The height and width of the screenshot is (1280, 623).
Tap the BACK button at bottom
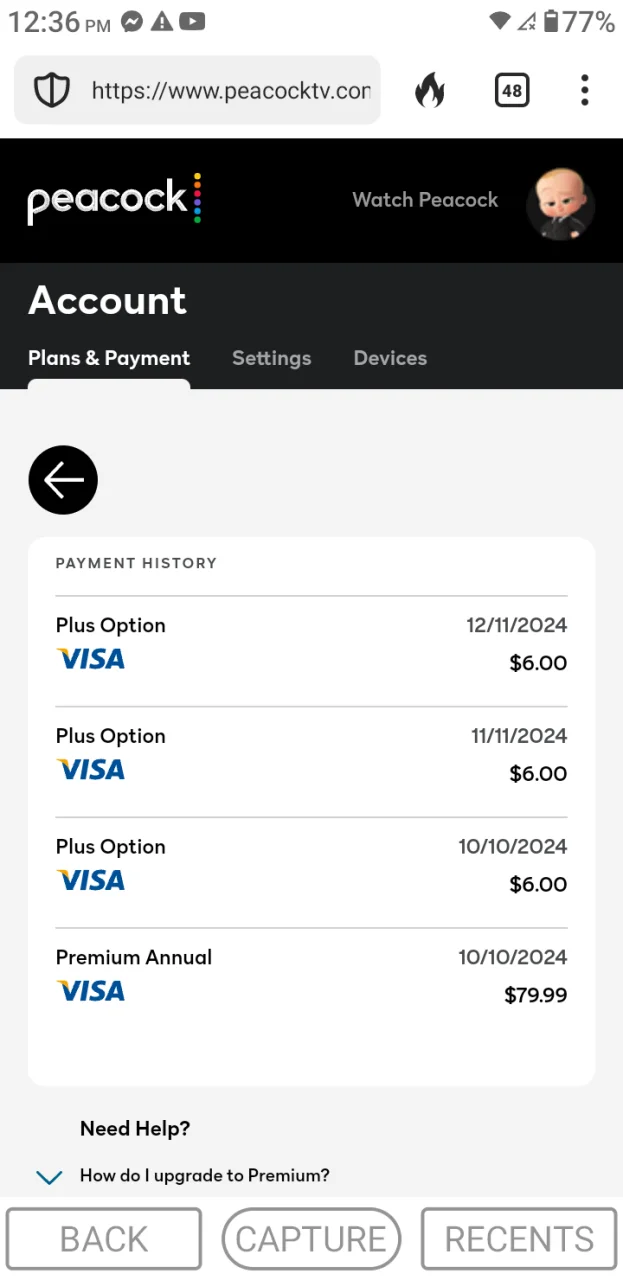[x=104, y=1239]
